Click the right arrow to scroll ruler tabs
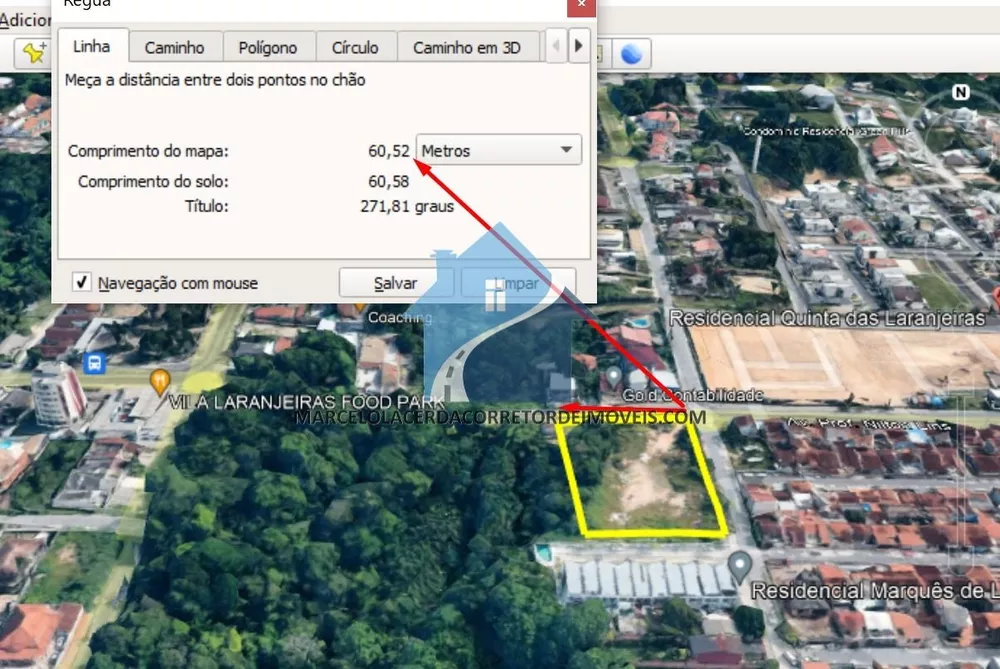The image size is (1000, 669). pyautogui.click(x=580, y=46)
